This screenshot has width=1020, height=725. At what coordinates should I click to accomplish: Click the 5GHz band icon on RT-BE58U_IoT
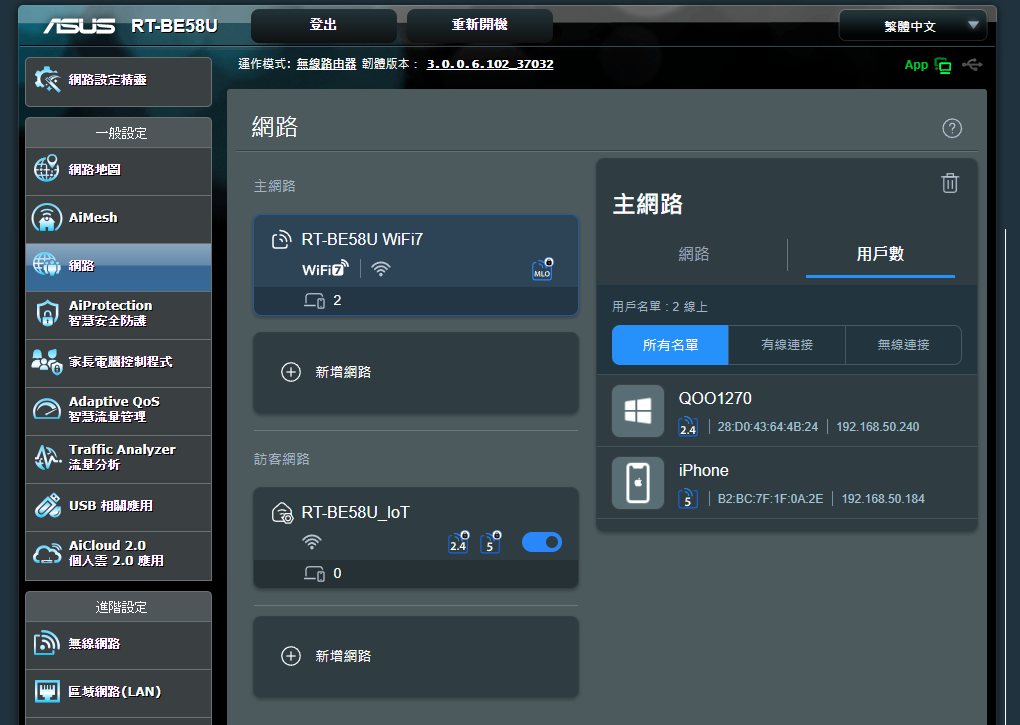tap(490, 542)
